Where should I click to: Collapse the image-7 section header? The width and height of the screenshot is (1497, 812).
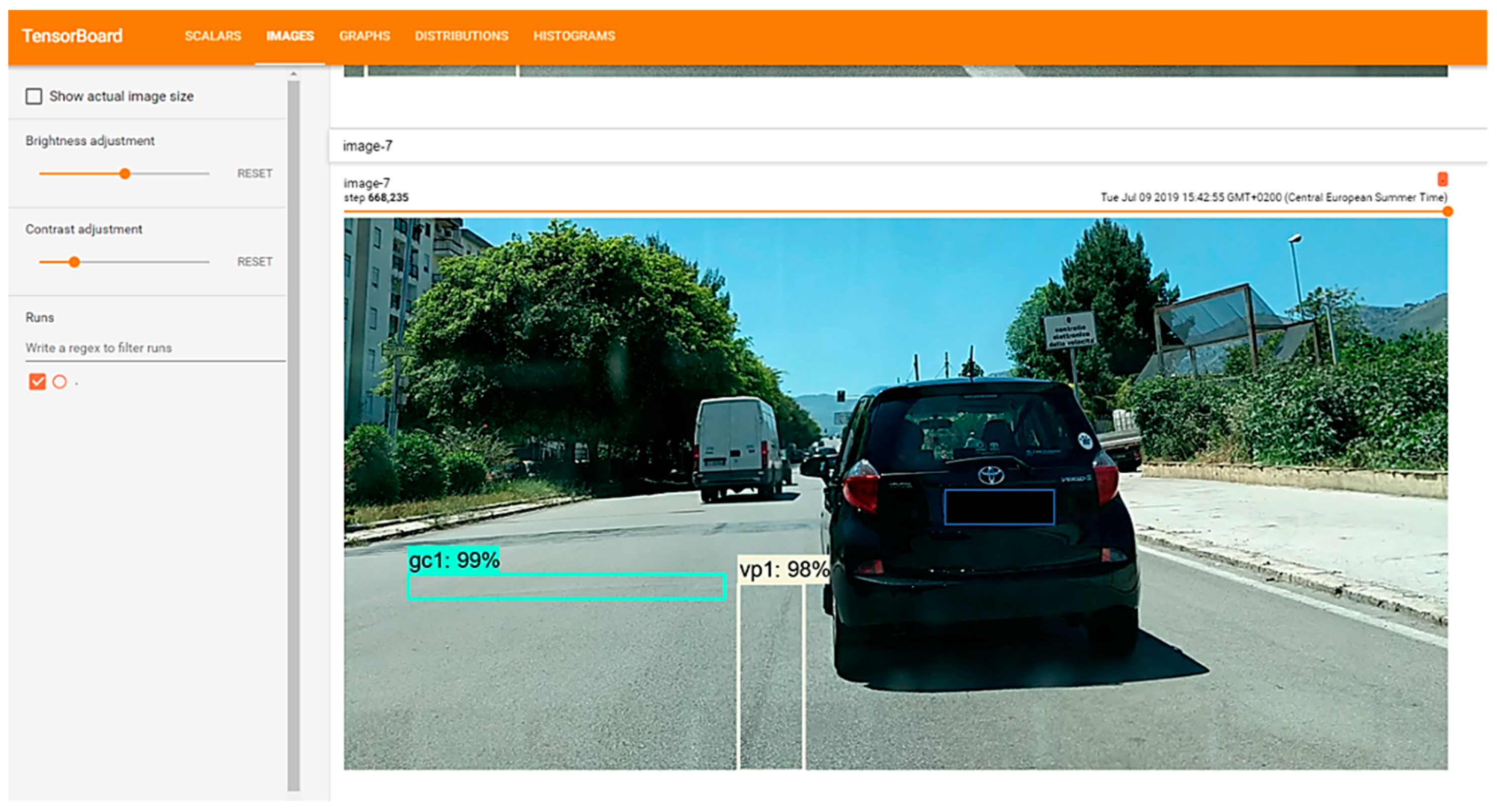tap(367, 146)
